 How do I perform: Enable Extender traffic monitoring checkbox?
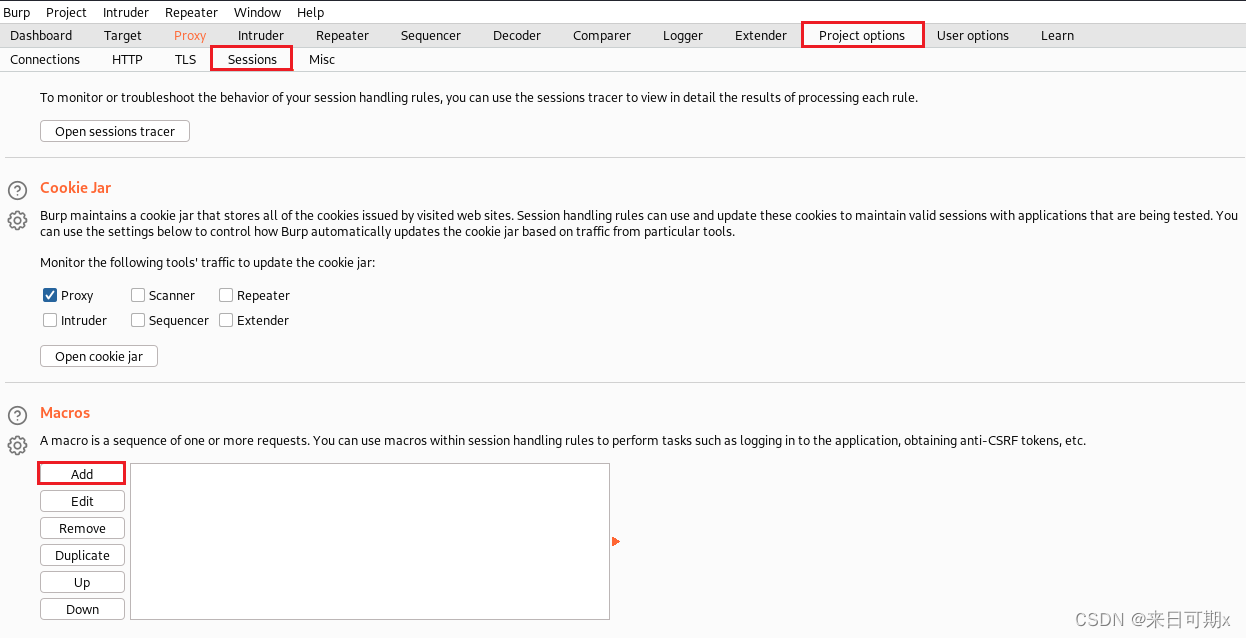[226, 320]
